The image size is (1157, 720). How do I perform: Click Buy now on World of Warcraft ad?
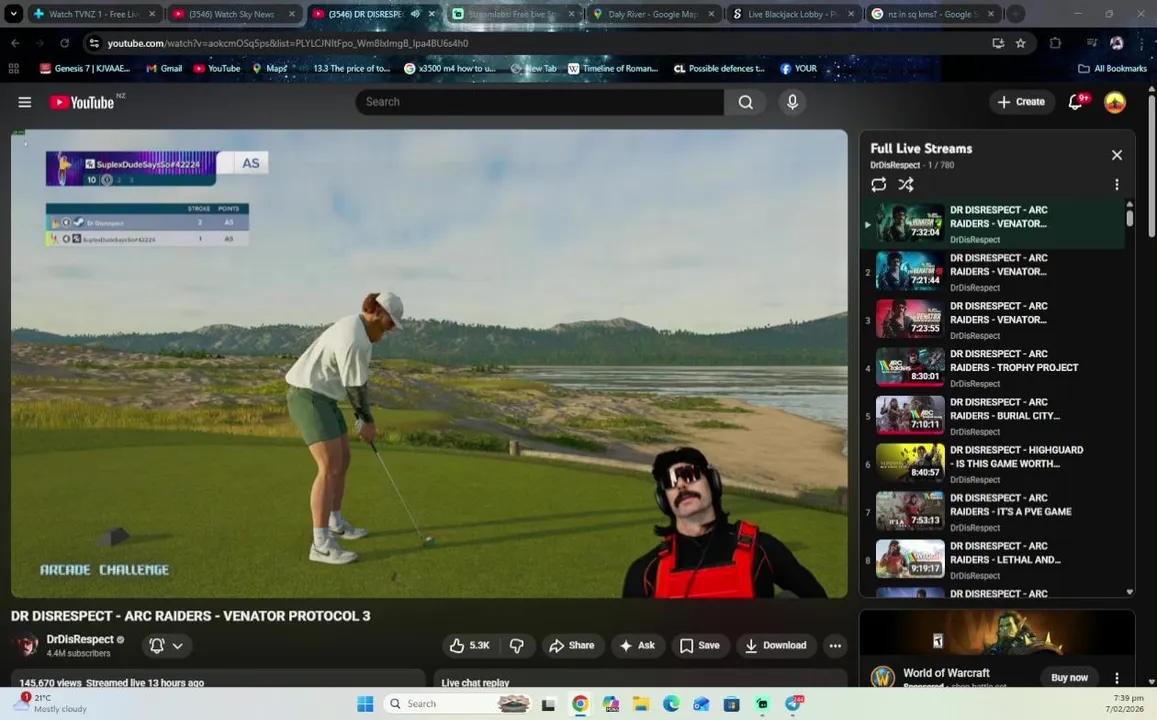coord(1068,677)
